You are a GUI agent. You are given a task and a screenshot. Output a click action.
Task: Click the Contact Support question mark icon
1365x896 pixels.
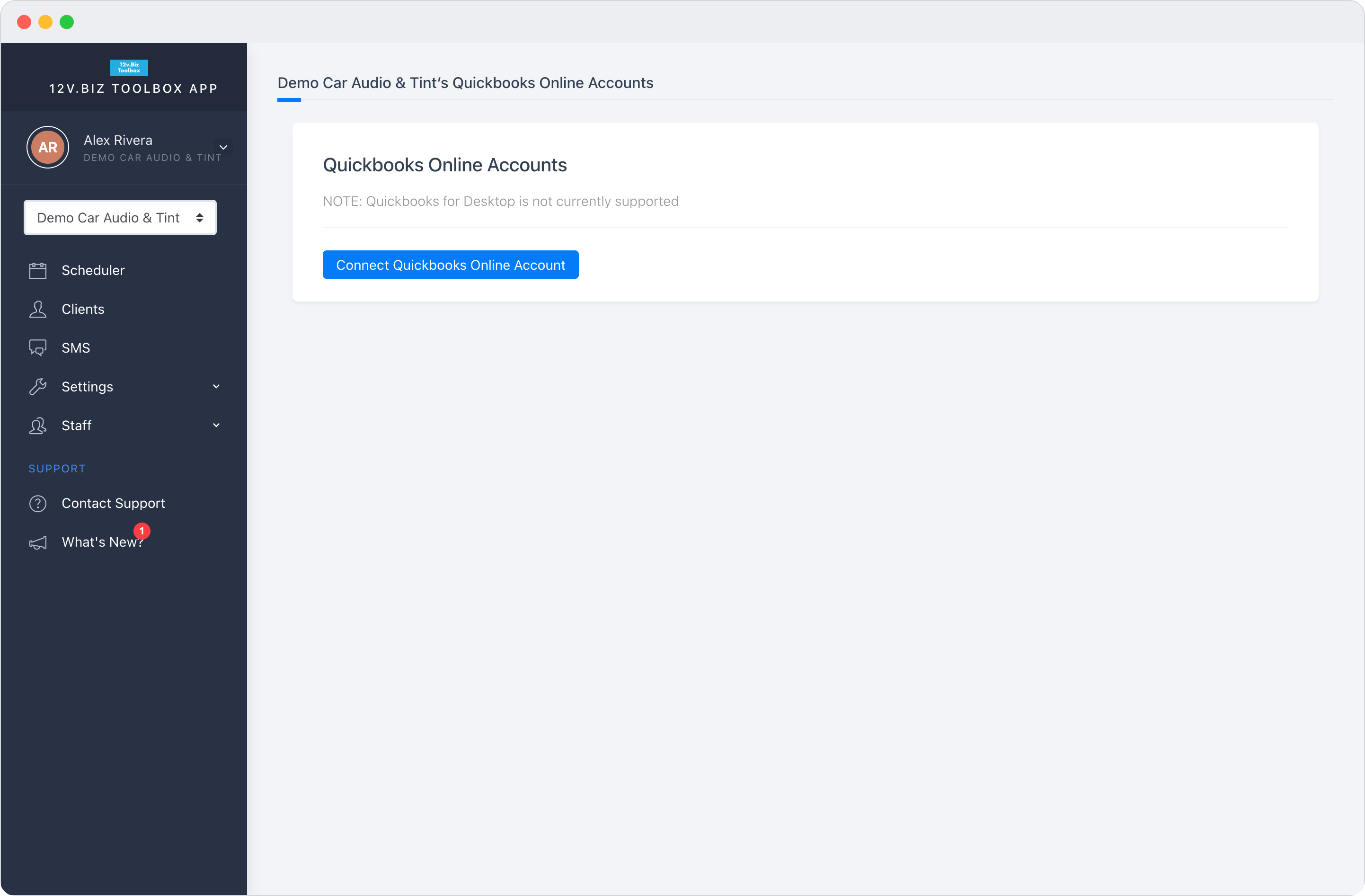pos(38,504)
